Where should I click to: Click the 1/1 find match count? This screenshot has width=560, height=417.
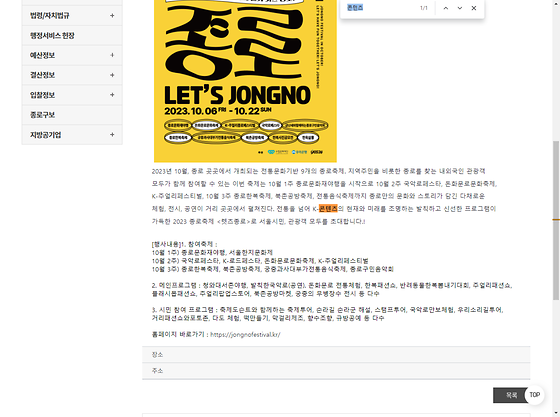pos(424,8)
